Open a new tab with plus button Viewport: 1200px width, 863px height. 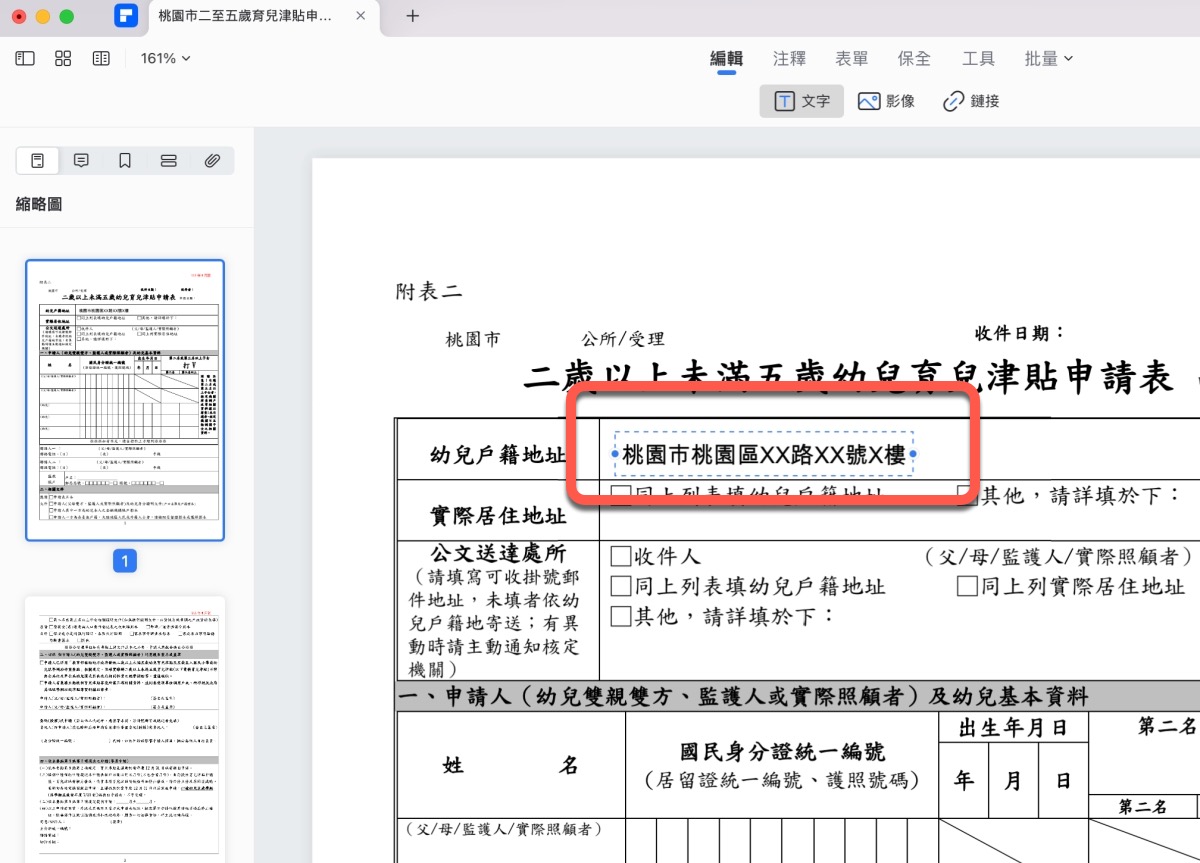tap(413, 16)
